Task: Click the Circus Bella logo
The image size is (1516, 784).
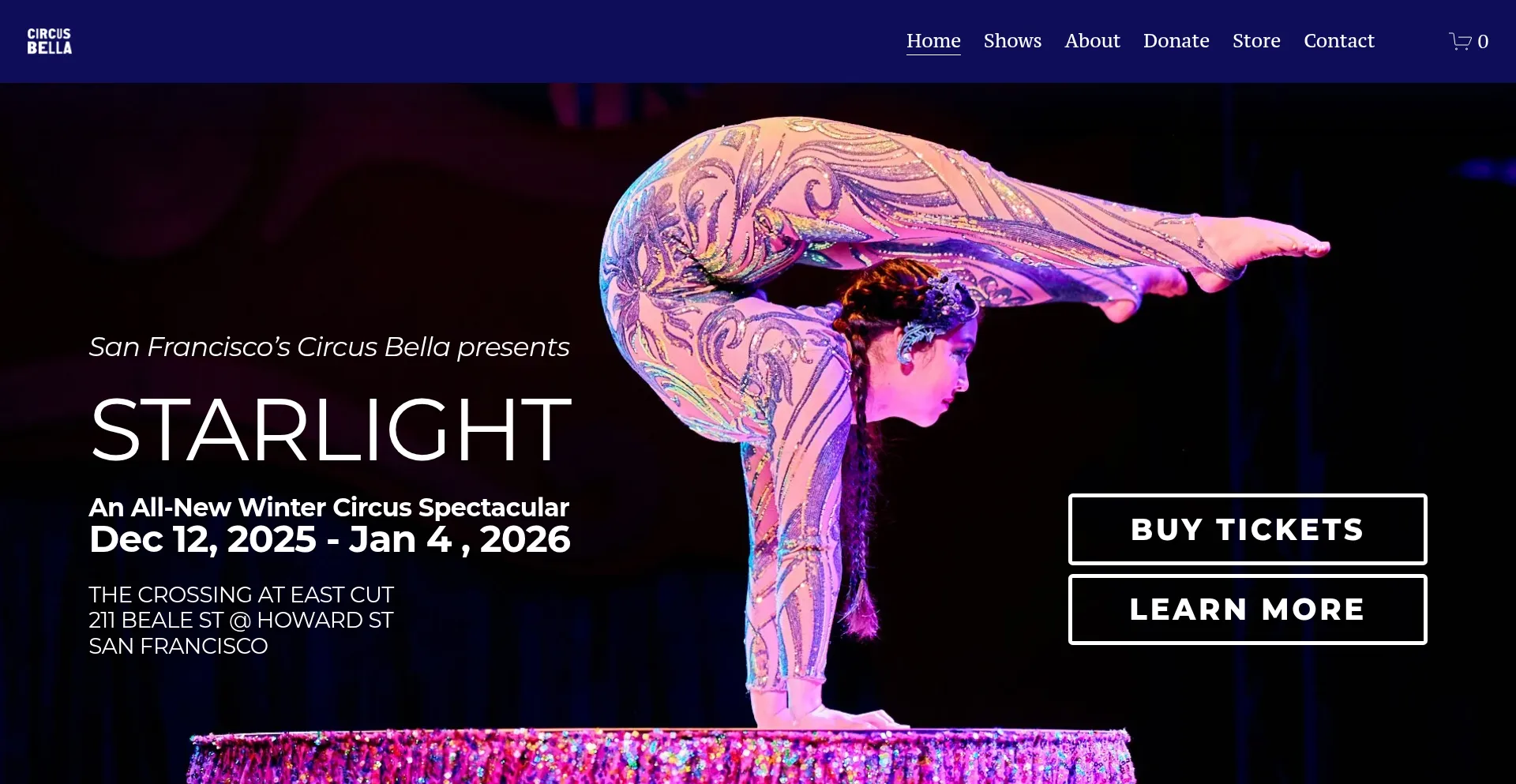Action: (50, 41)
